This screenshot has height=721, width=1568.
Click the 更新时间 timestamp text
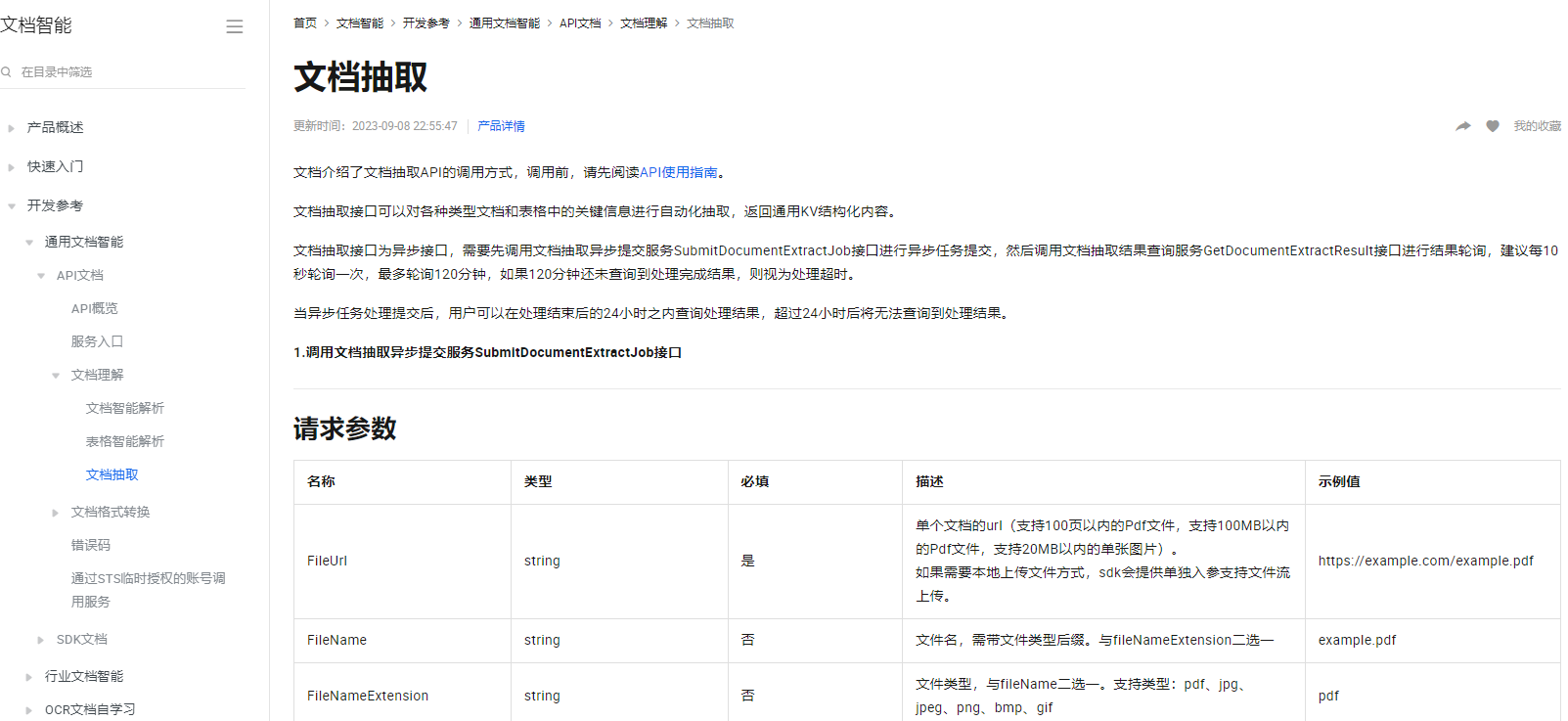tap(376, 126)
